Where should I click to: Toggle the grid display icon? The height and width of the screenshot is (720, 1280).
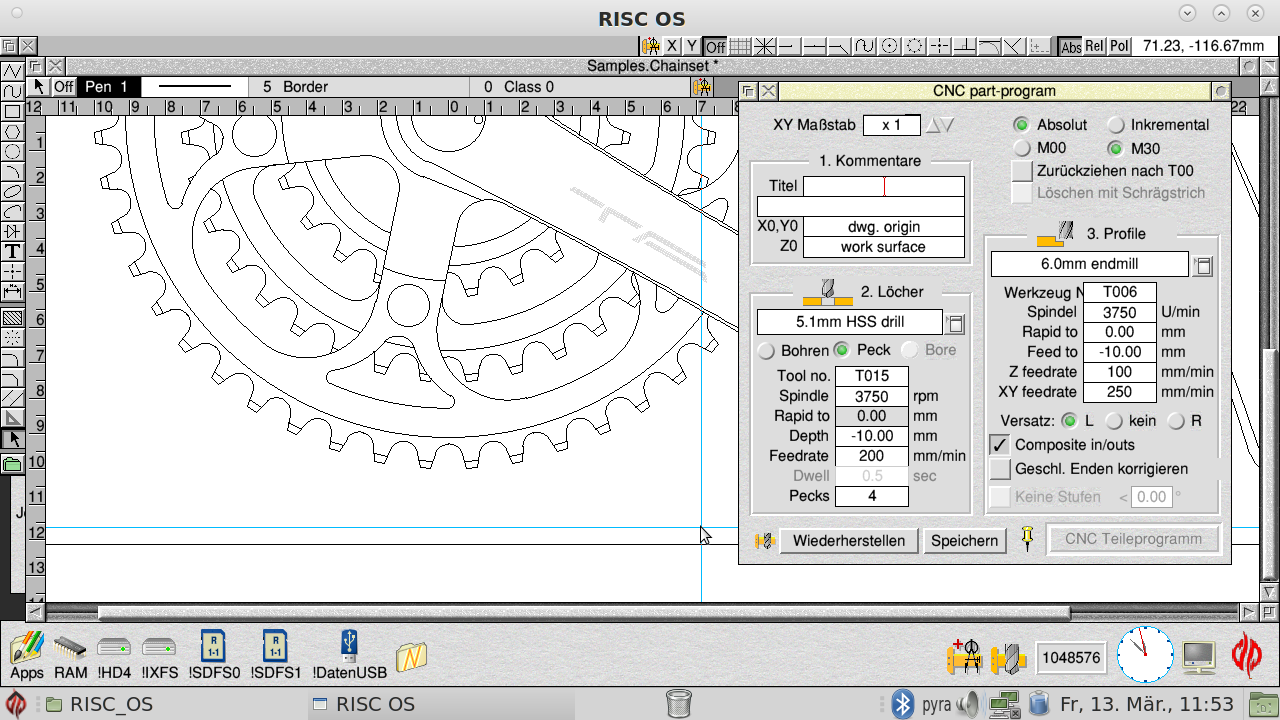click(741, 46)
